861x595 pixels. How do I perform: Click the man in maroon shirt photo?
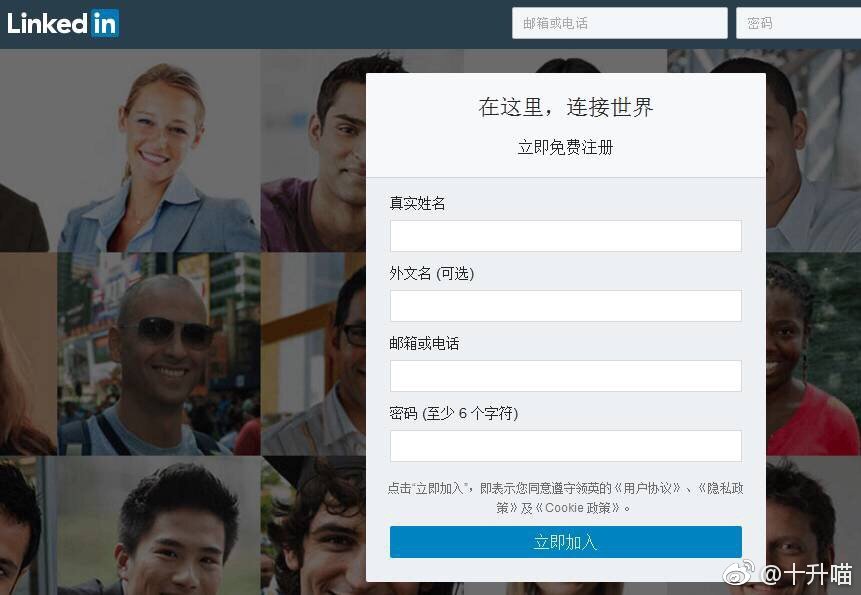(314, 151)
